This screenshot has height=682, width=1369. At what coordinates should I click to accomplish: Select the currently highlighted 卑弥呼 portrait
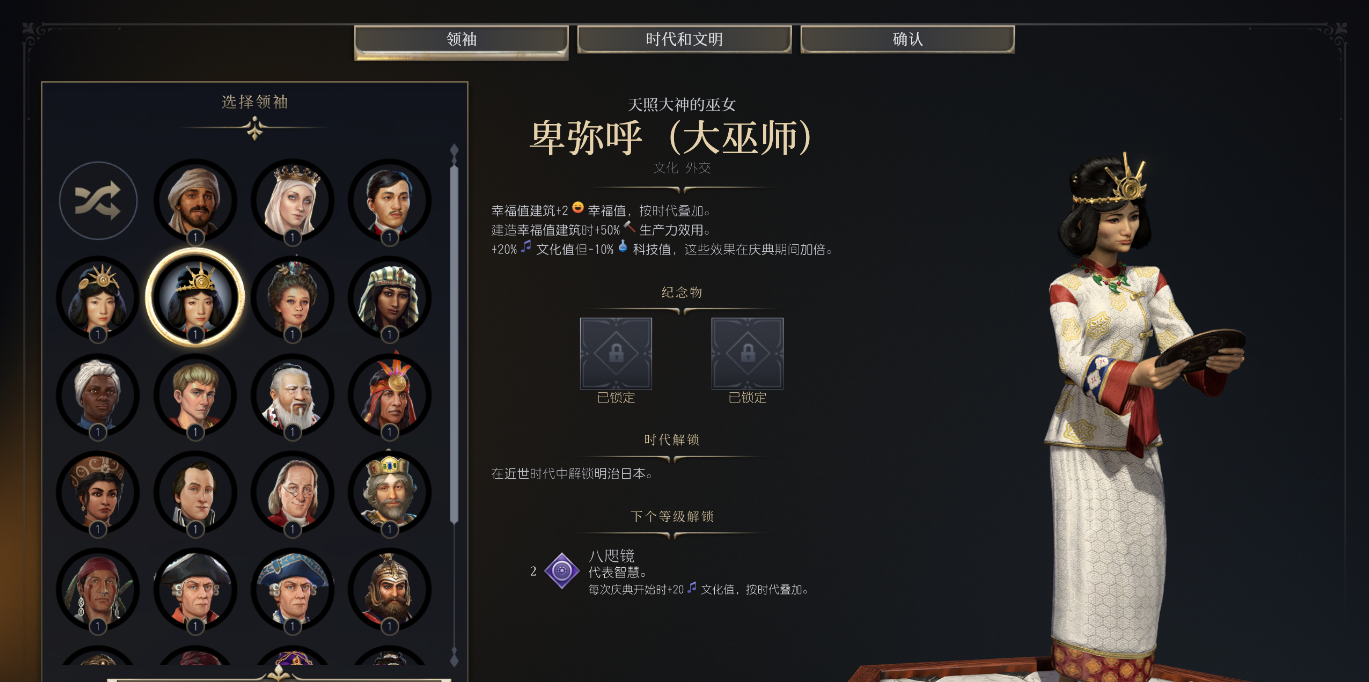pos(195,298)
